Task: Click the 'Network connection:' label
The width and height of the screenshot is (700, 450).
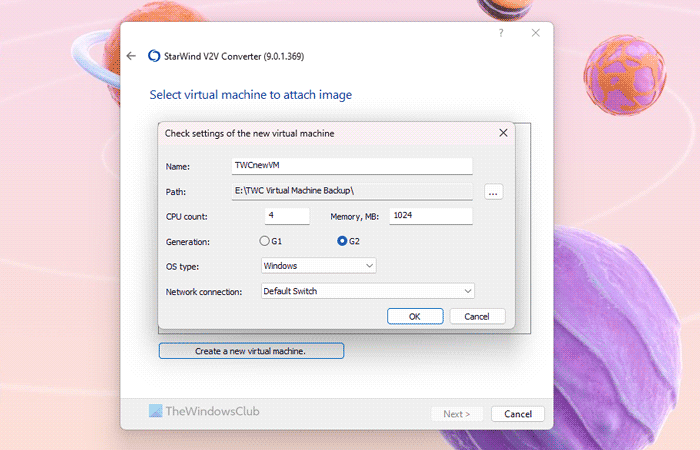Action: [204, 292]
